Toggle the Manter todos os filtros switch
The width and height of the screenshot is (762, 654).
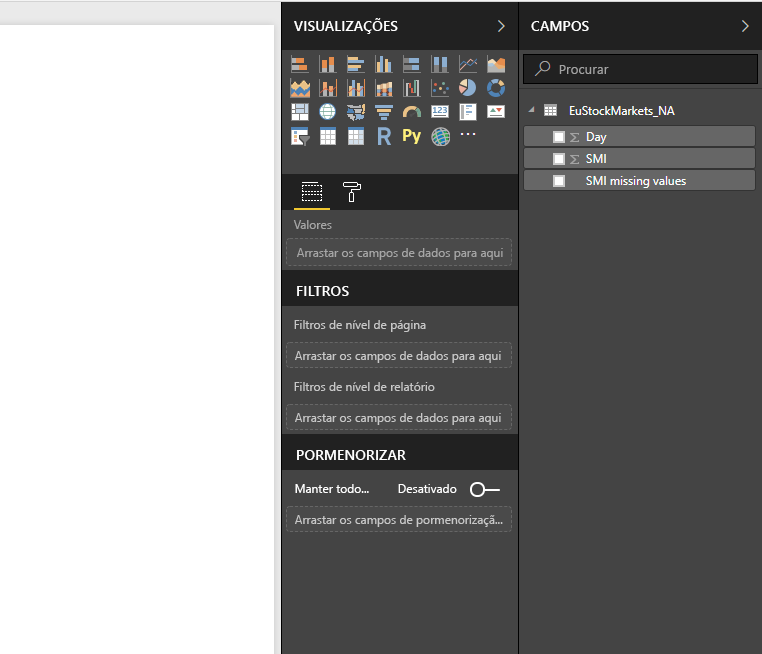[485, 489]
